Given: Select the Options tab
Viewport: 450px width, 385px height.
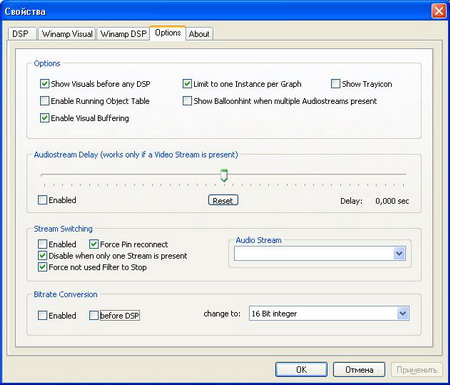Looking at the screenshot, I should (168, 33).
